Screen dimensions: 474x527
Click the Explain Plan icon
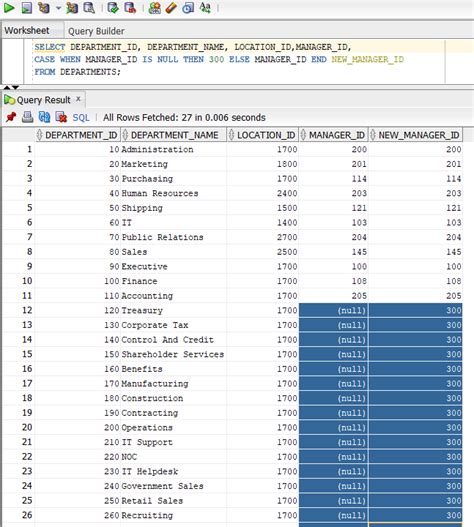tap(44, 8)
